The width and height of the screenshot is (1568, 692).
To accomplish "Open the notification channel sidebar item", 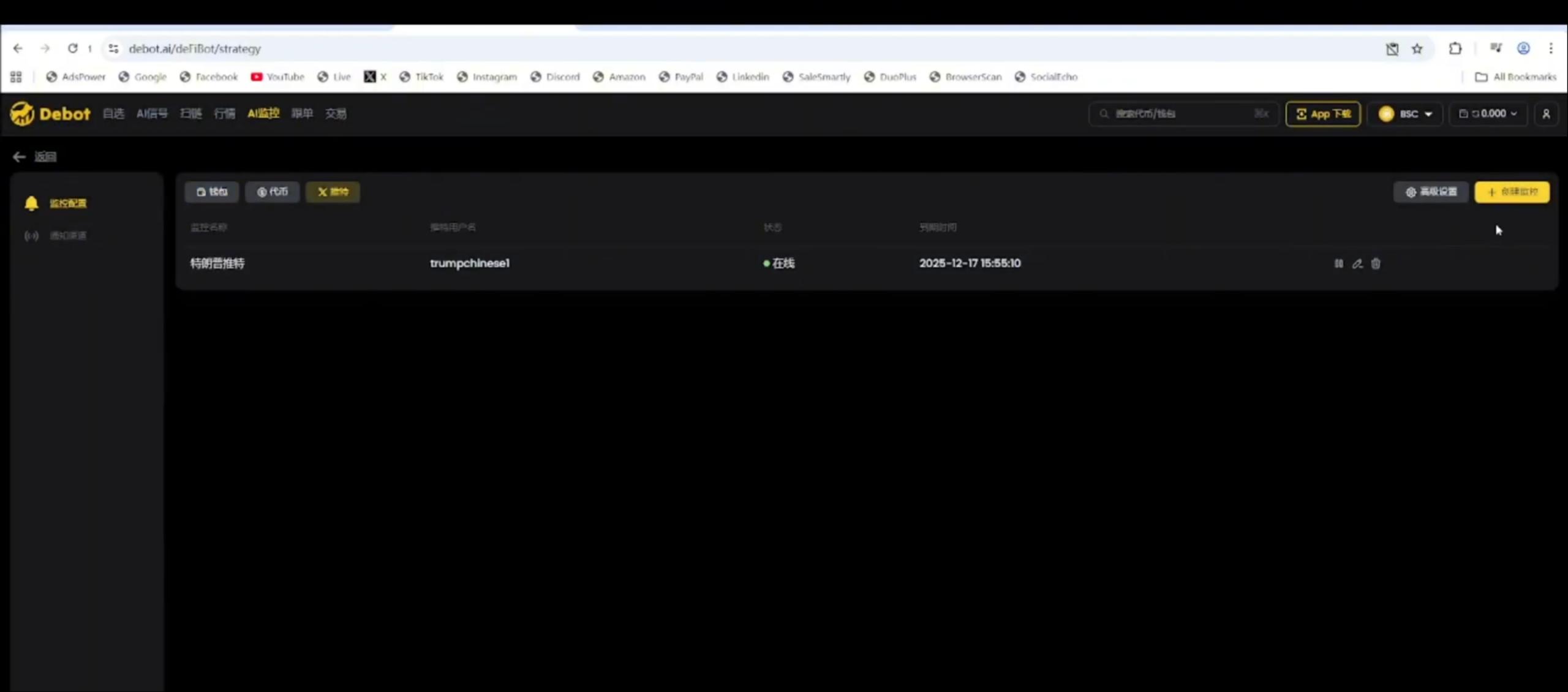I will tap(67, 236).
